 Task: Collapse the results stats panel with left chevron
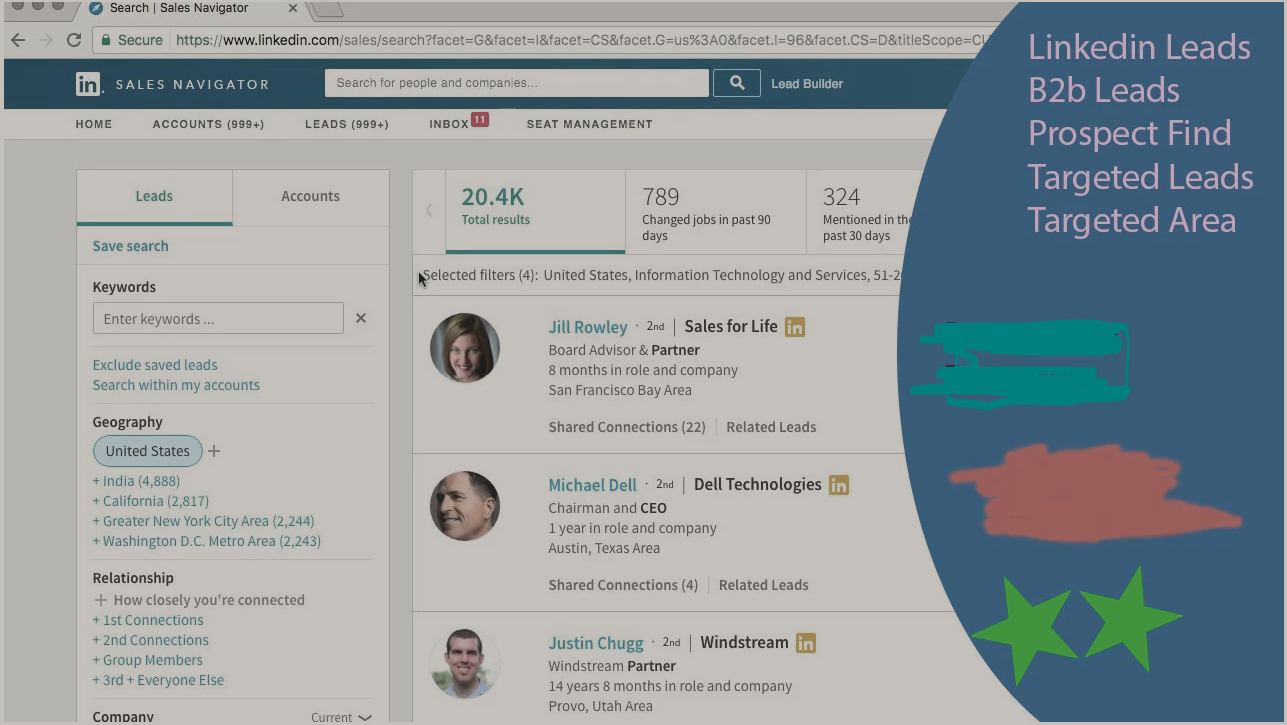pyautogui.click(x=428, y=210)
